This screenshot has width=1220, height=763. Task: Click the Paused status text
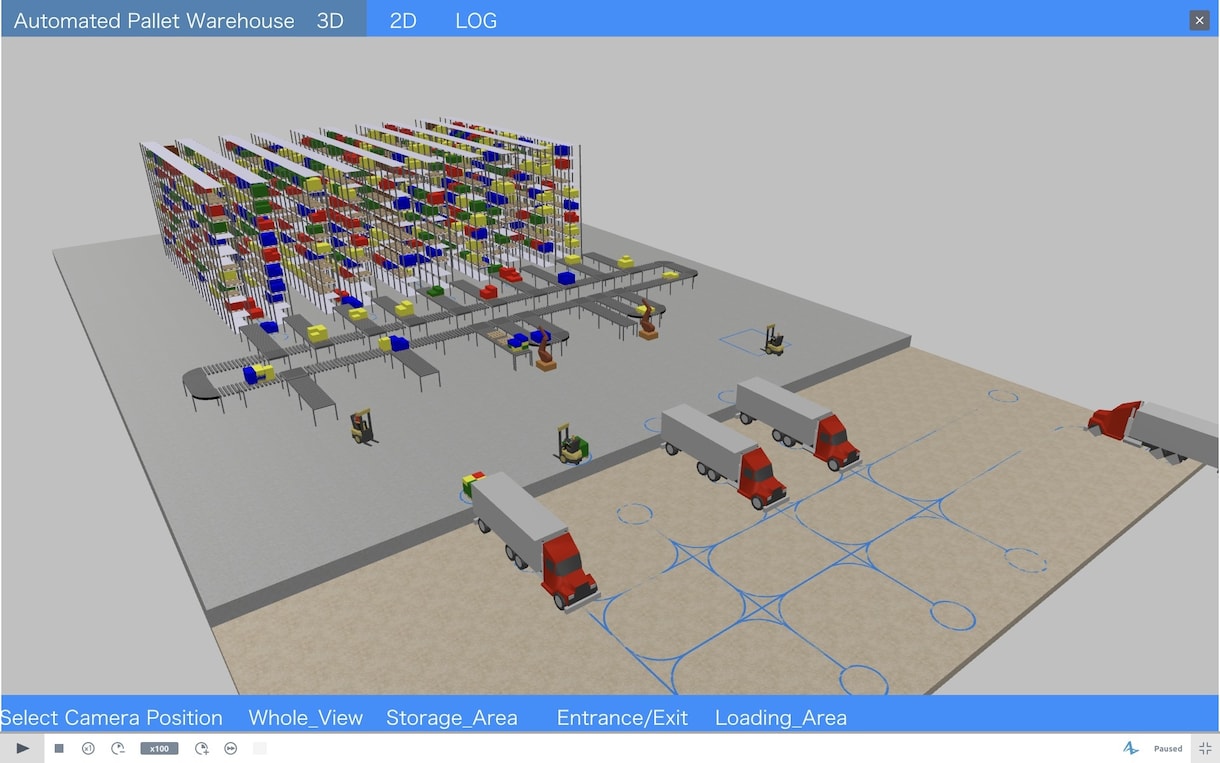[1168, 748]
